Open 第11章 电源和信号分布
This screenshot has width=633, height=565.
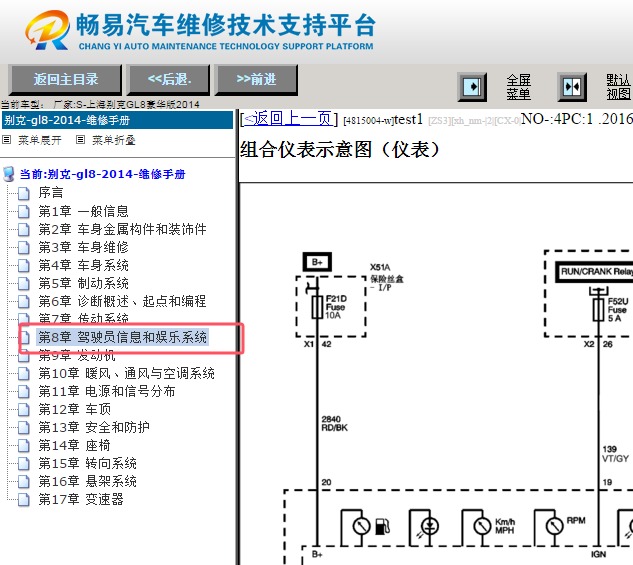click(x=107, y=391)
